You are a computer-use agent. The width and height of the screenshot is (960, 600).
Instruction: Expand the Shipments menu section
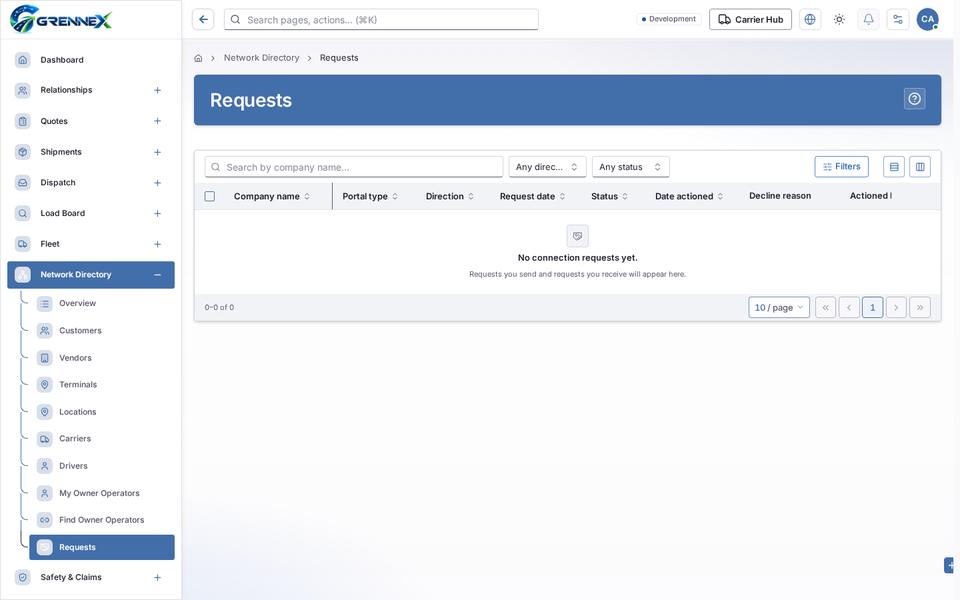pos(157,152)
